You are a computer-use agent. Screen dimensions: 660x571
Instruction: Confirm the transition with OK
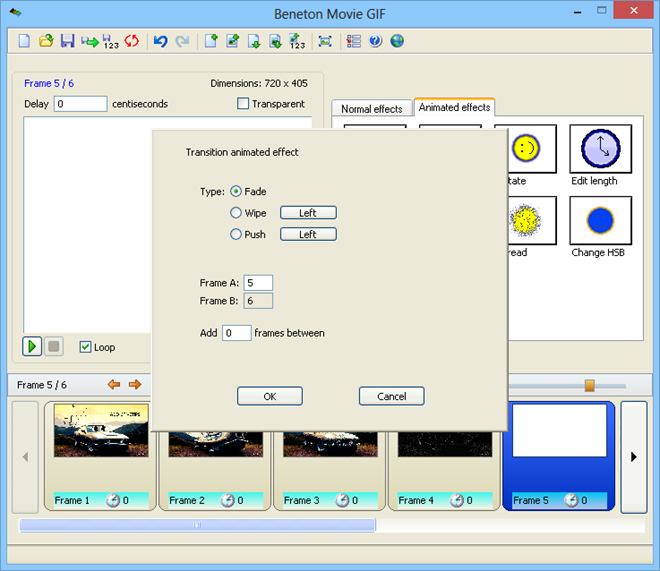pyautogui.click(x=270, y=396)
